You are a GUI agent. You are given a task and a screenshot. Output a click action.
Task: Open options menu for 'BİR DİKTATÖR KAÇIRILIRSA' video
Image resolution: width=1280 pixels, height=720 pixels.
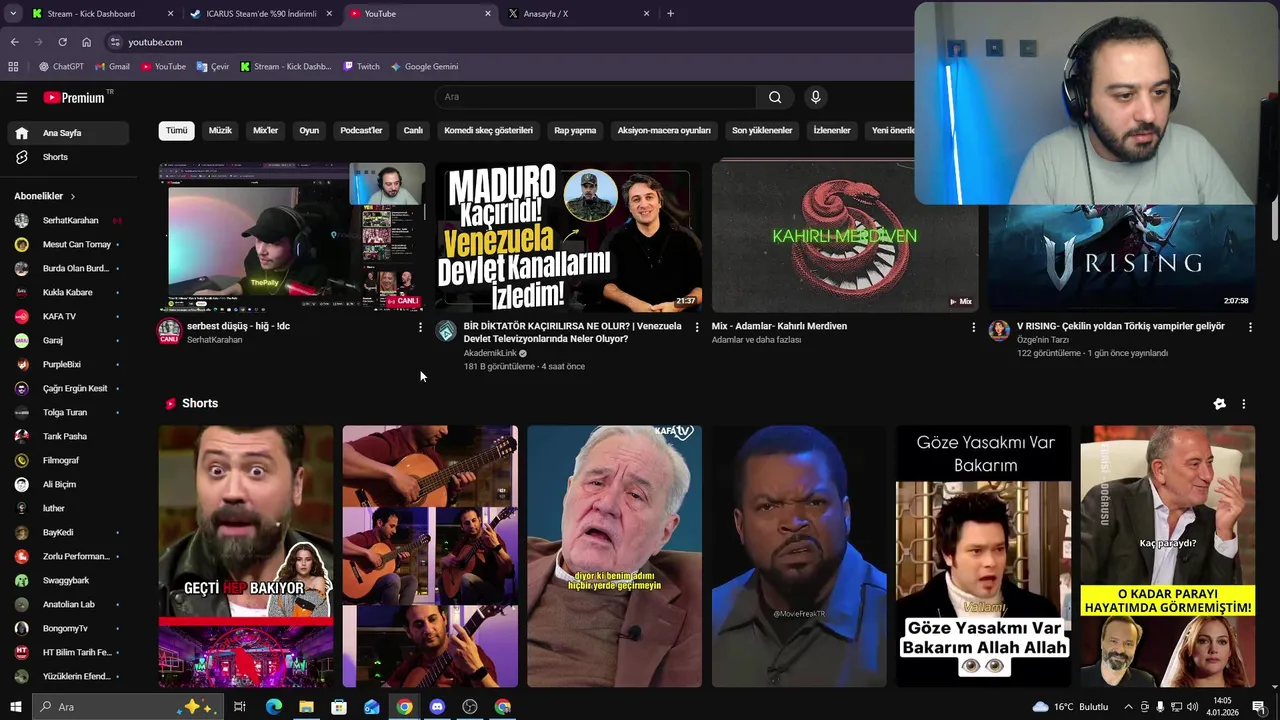[x=697, y=327]
